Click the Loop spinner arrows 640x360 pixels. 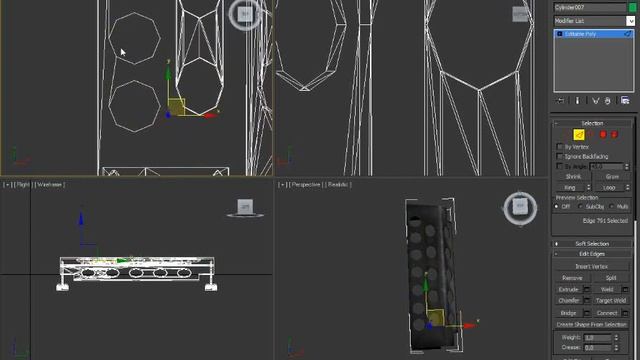[627, 187]
